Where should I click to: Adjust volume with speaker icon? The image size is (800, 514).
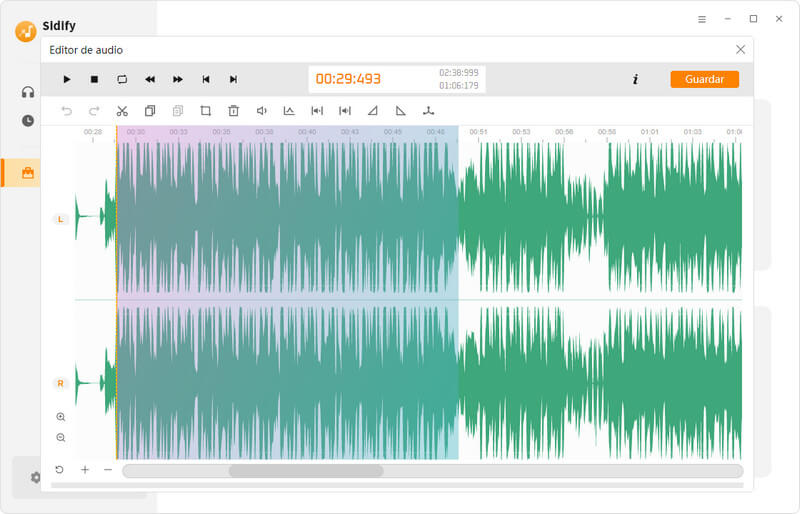pyautogui.click(x=261, y=111)
